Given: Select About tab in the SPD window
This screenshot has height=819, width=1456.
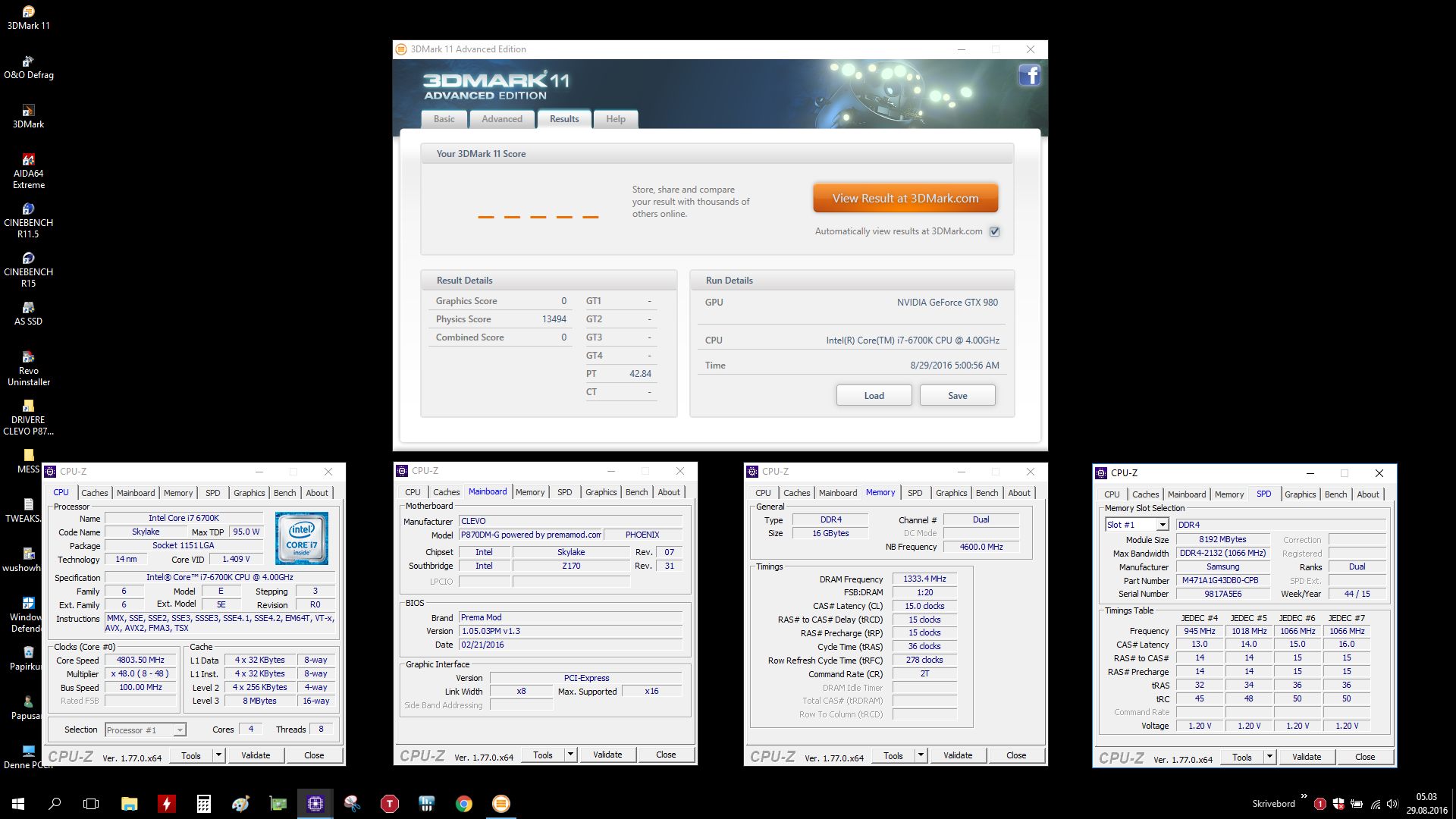Looking at the screenshot, I should 1368,494.
